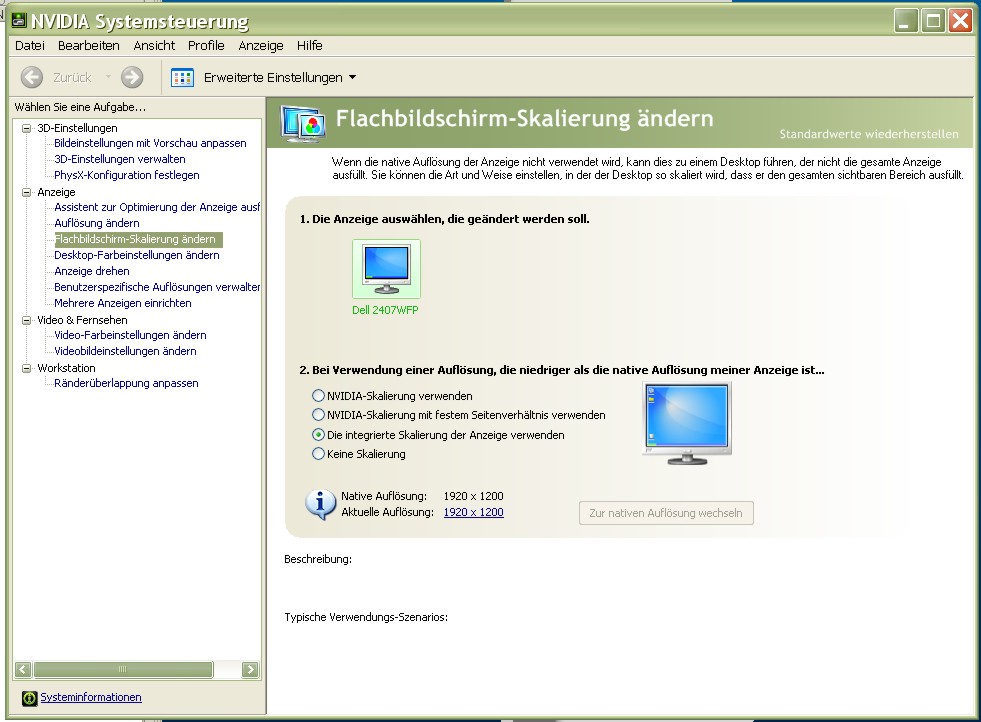981x722 pixels.
Task: Click Zur nativen Auflösung wechseln button
Action: 666,513
